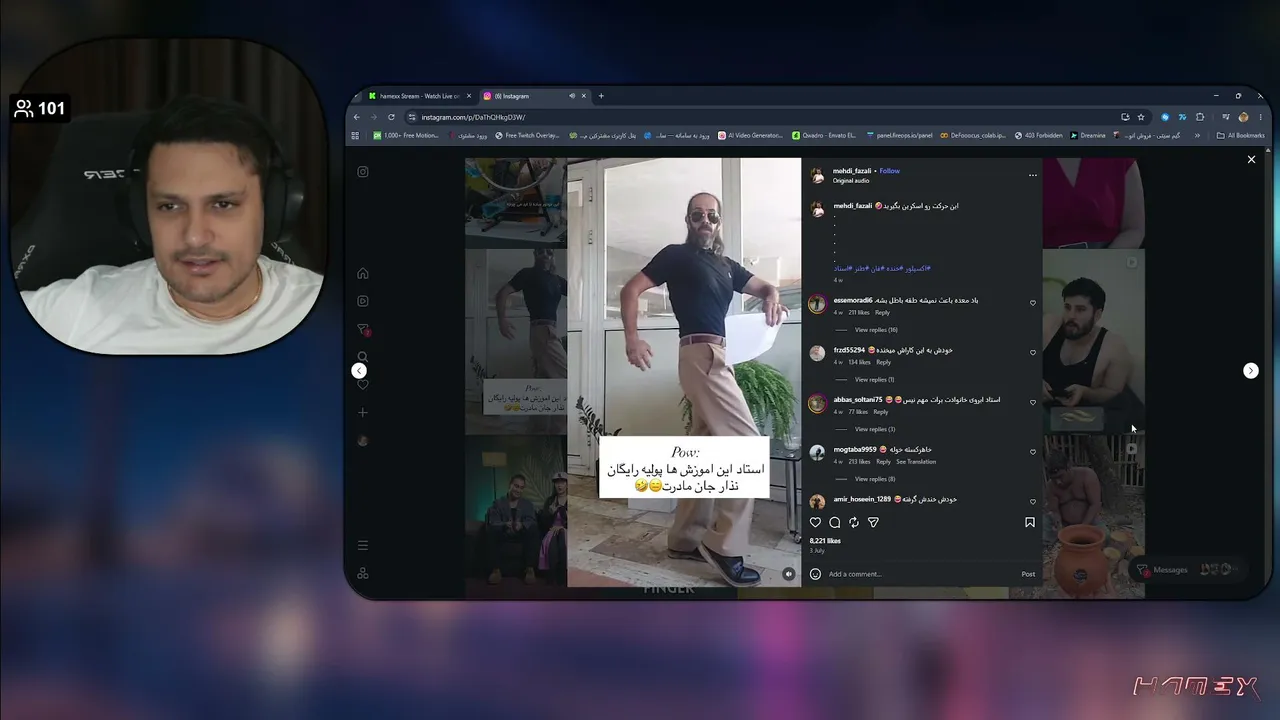1280x720 pixels.
Task: Go to the previous post arrow
Action: click(359, 371)
